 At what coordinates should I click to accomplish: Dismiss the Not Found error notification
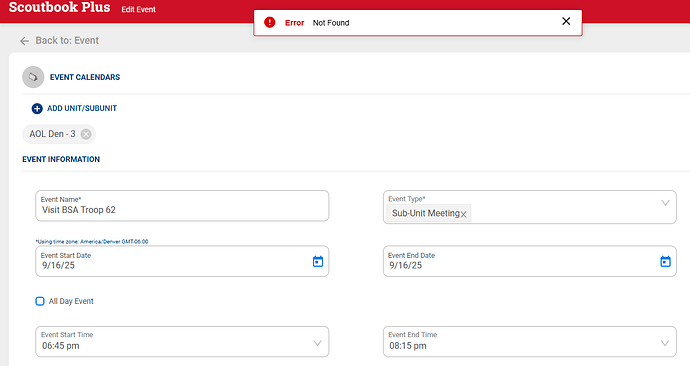[x=566, y=21]
